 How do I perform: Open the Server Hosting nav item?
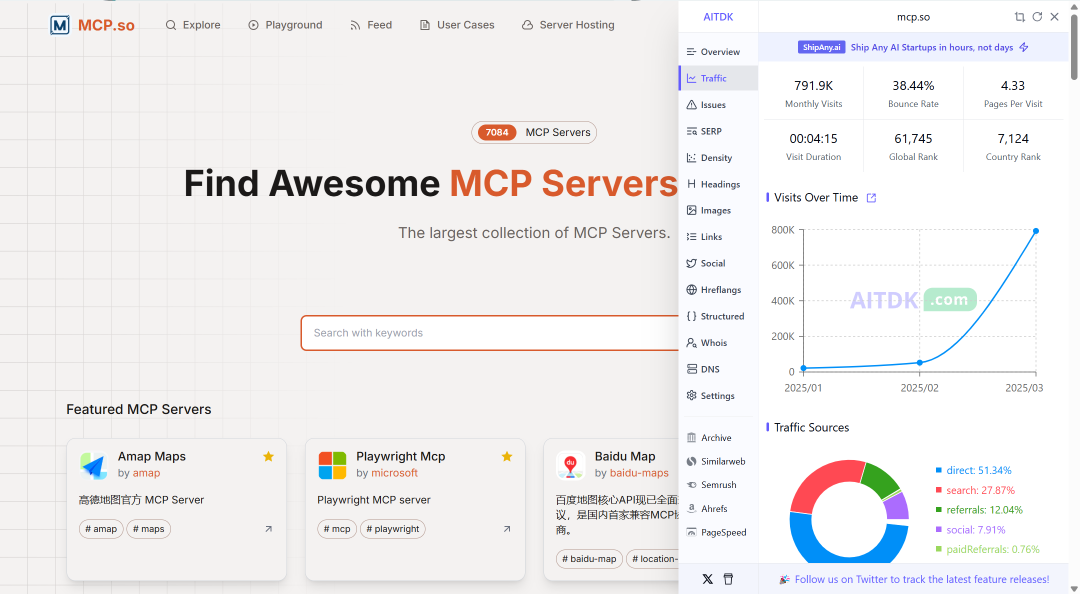point(568,25)
